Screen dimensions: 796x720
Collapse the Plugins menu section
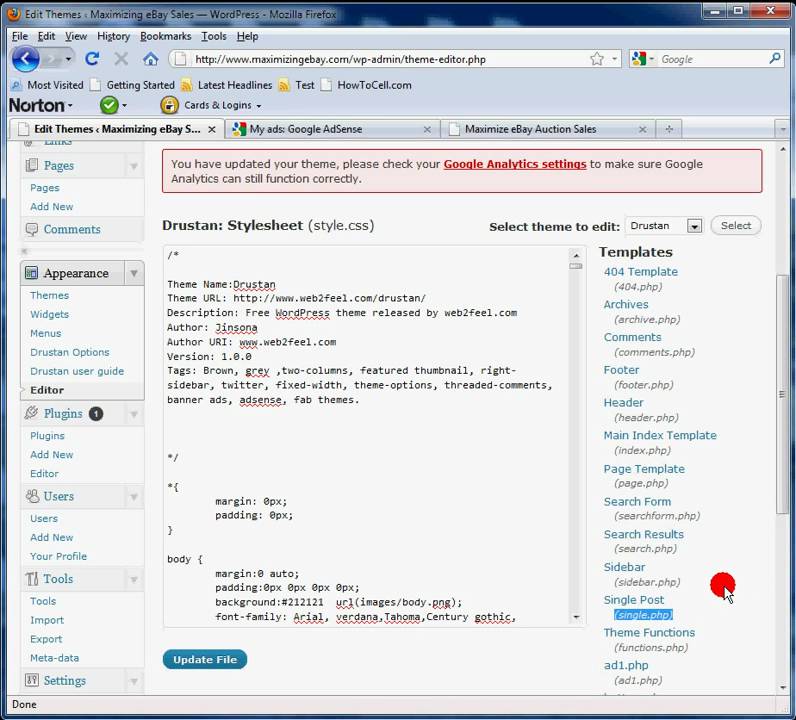click(134, 414)
